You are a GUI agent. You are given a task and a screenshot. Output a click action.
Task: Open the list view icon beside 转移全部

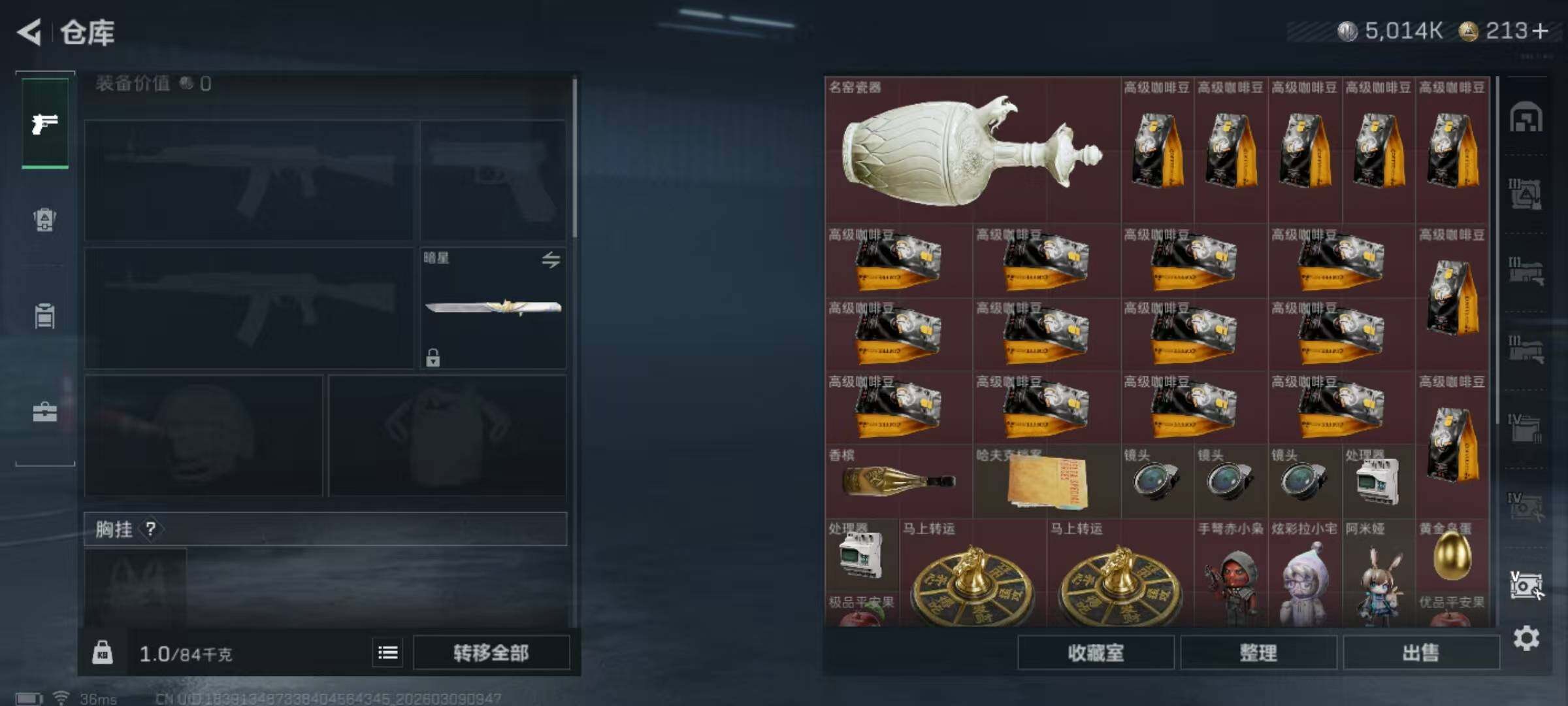point(388,652)
